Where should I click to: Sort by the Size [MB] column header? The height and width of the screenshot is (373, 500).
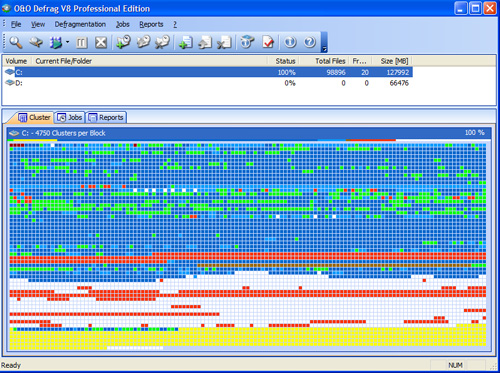(x=394, y=61)
